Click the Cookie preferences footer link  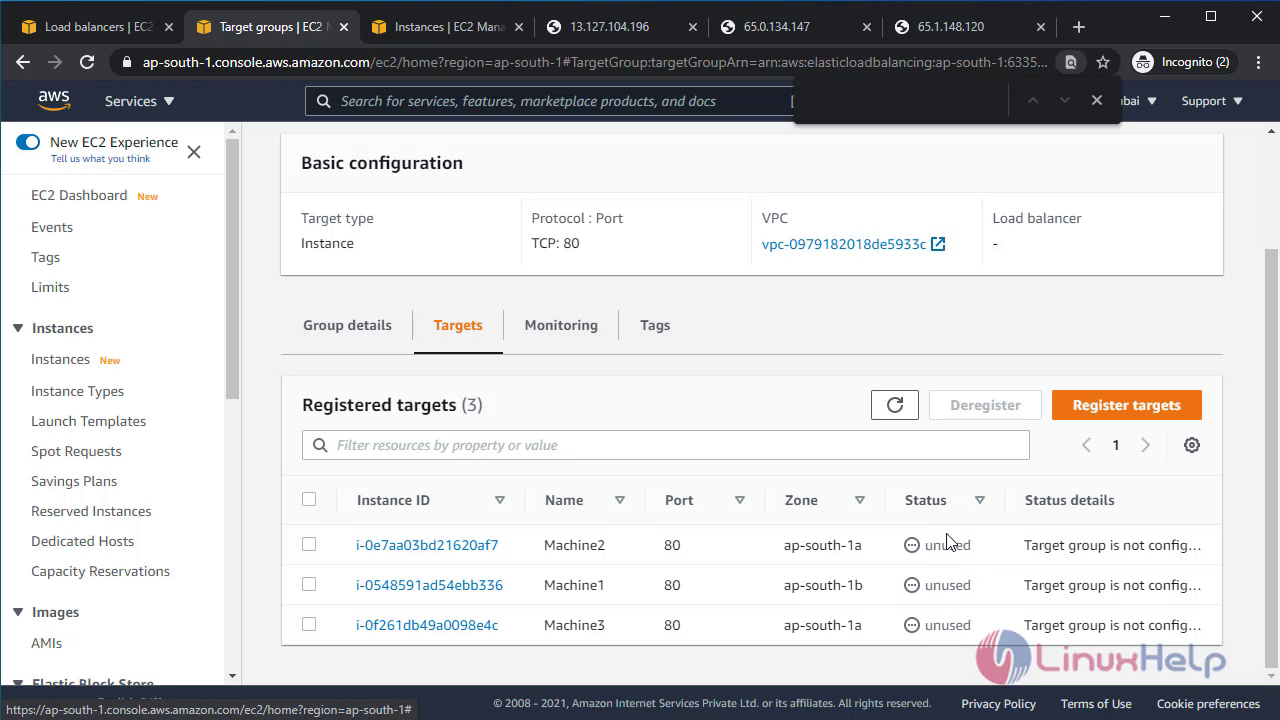[1208, 703]
